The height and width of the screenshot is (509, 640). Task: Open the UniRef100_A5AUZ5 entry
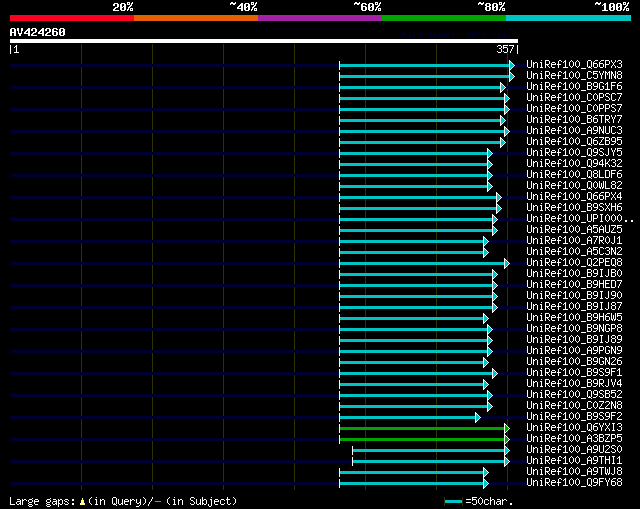[x=574, y=230]
